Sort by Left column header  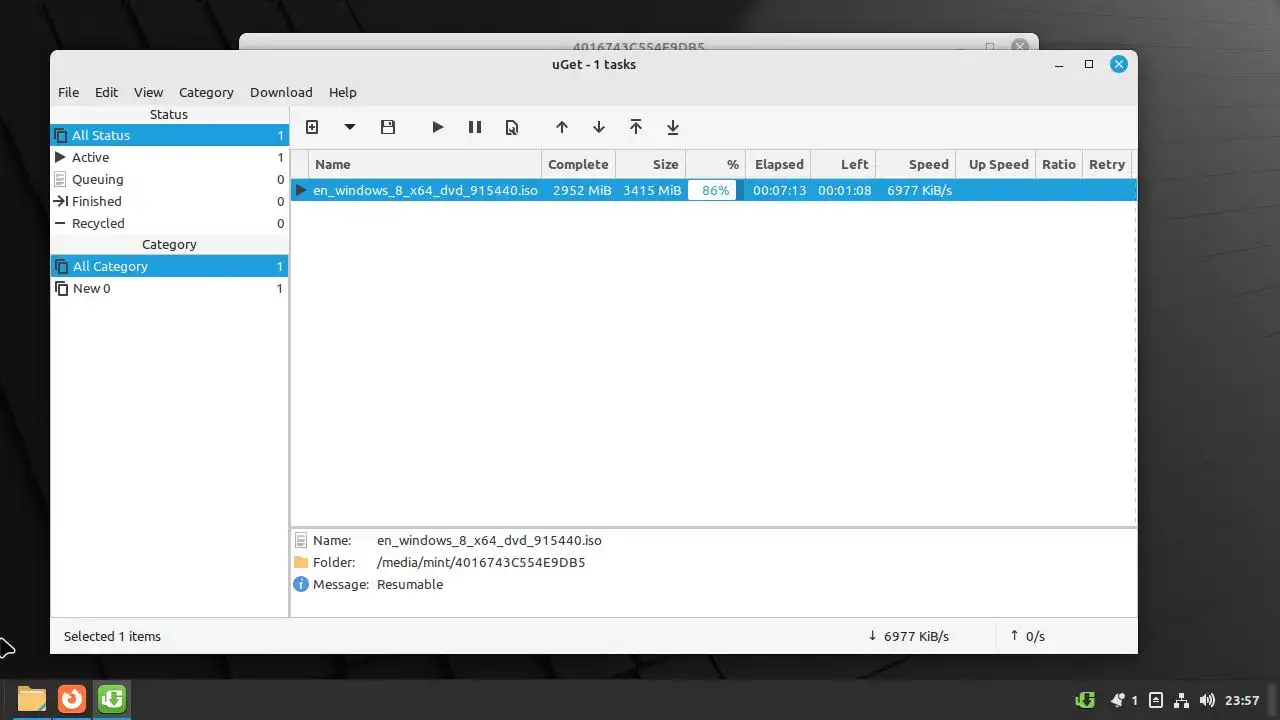(843, 164)
